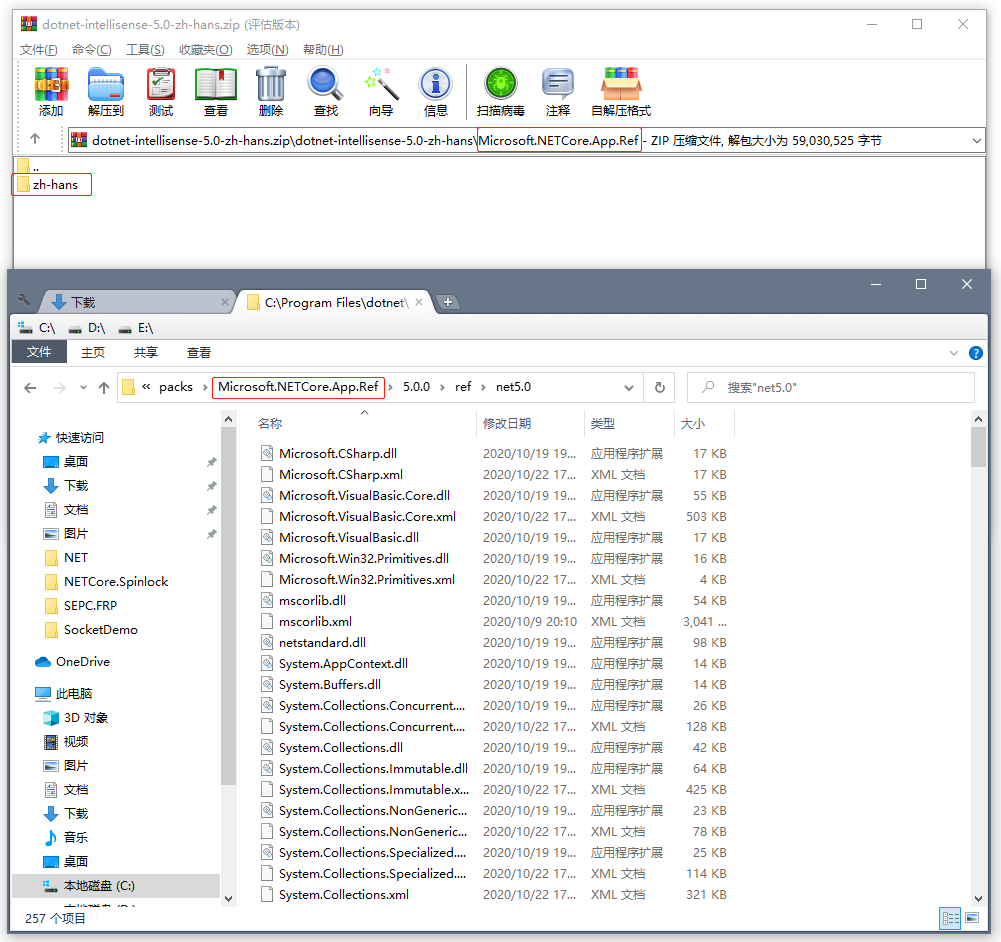1001x942 pixels.
Task: Open WinRAR address path dropdown
Action: tap(976, 140)
